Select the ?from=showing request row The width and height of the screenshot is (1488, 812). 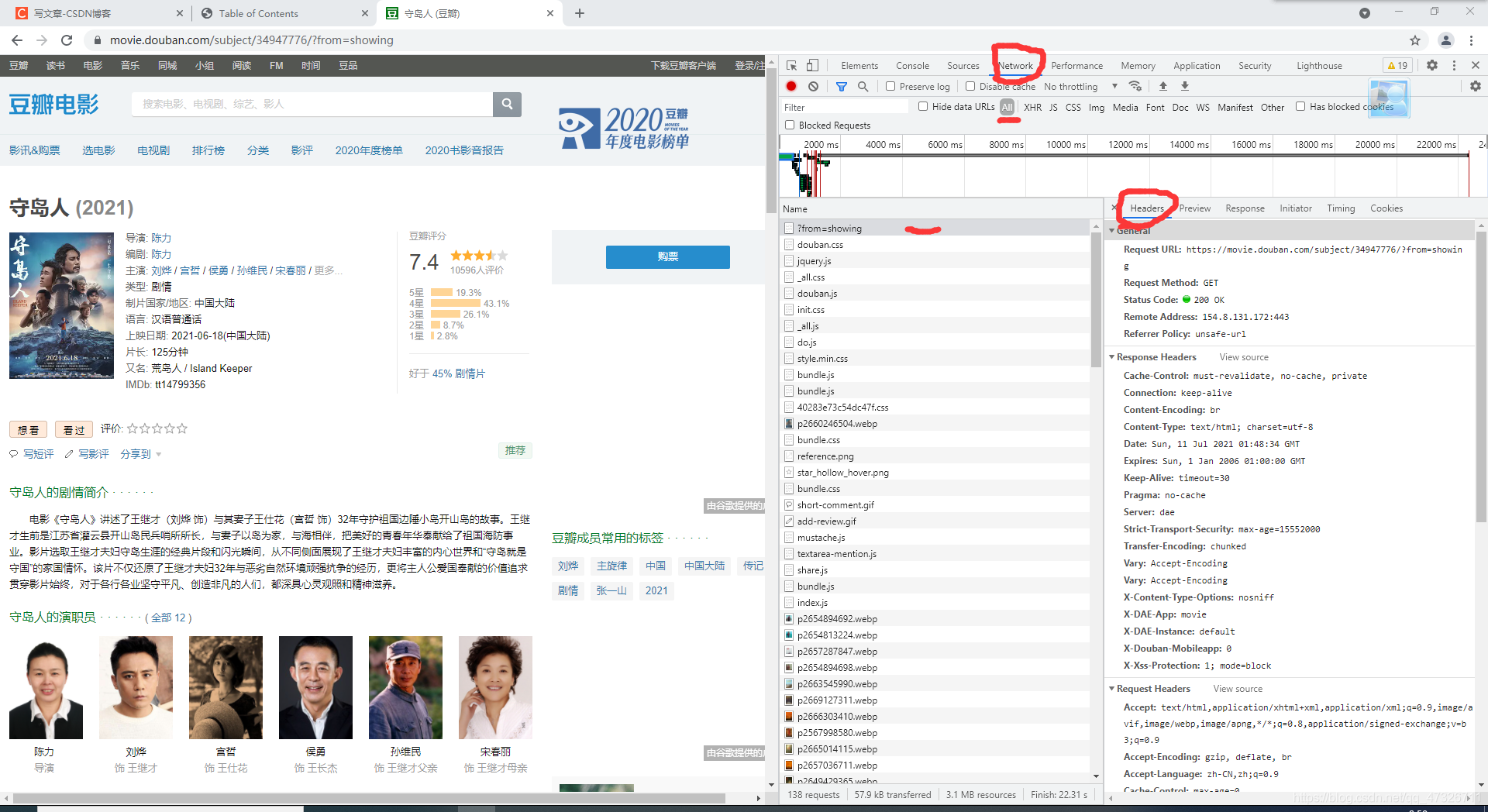click(935, 229)
